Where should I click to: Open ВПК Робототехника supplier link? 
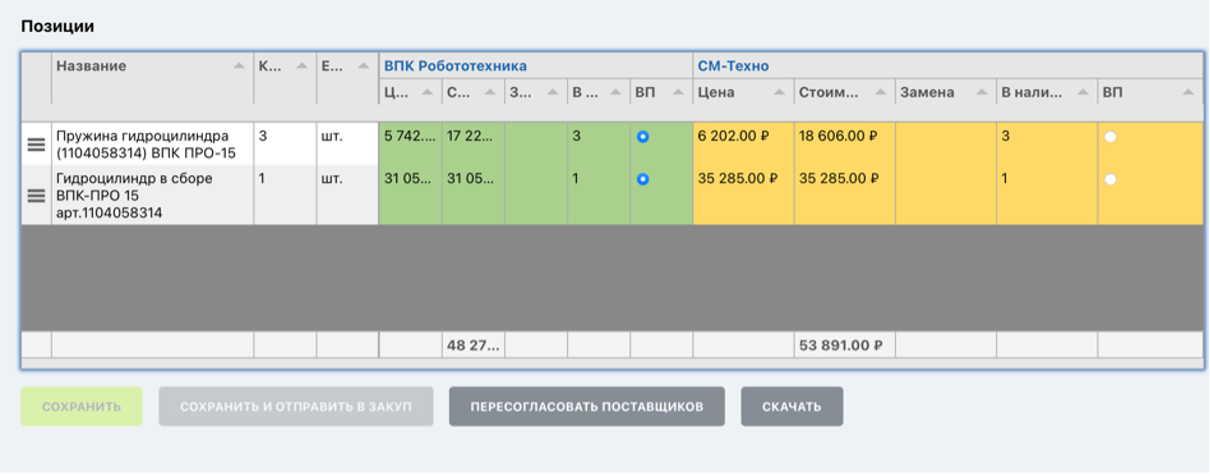click(455, 66)
